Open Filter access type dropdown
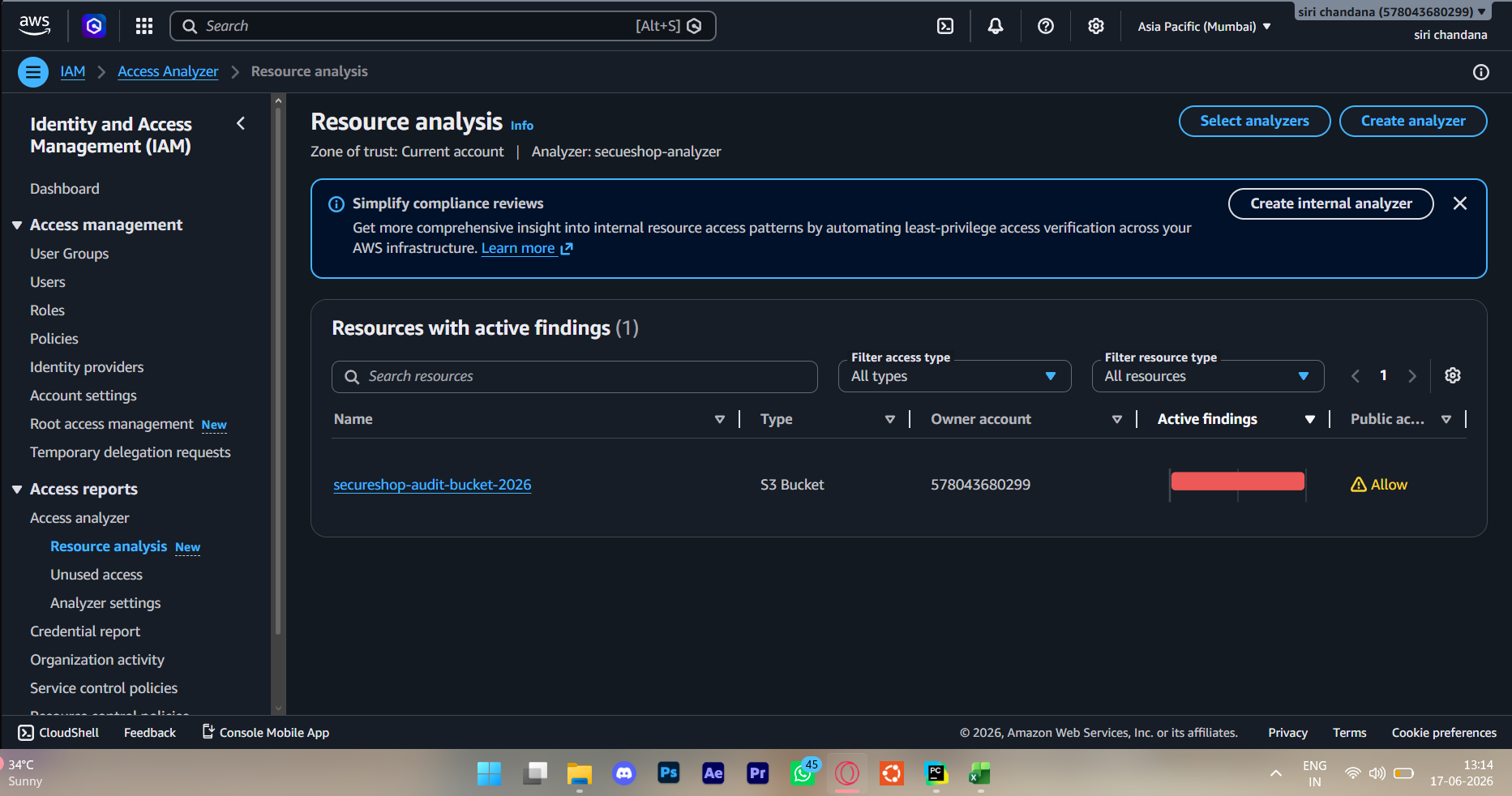 point(954,376)
